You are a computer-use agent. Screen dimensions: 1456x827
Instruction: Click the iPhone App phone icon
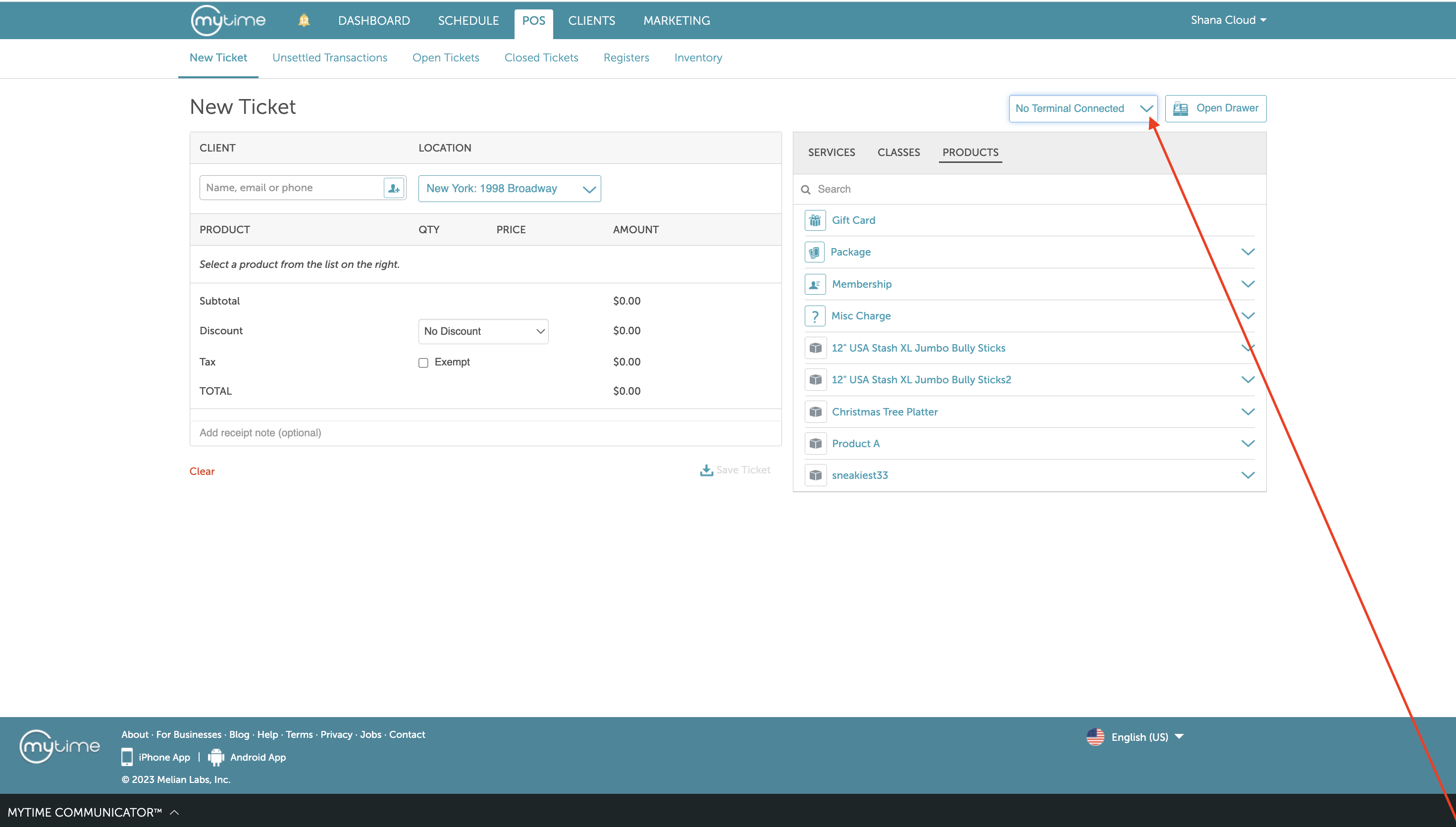pyautogui.click(x=127, y=757)
